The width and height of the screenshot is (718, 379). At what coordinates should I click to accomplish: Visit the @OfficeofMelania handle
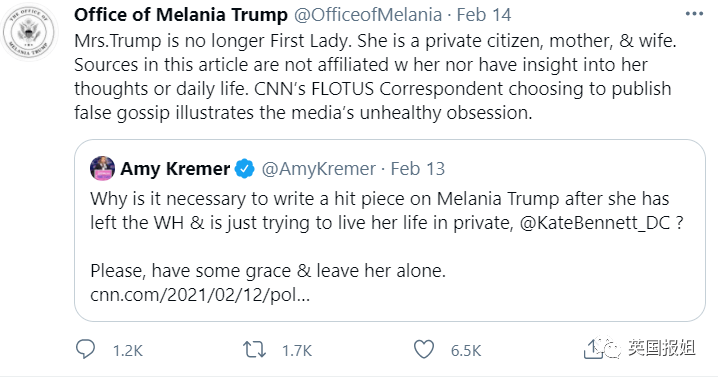click(x=368, y=15)
